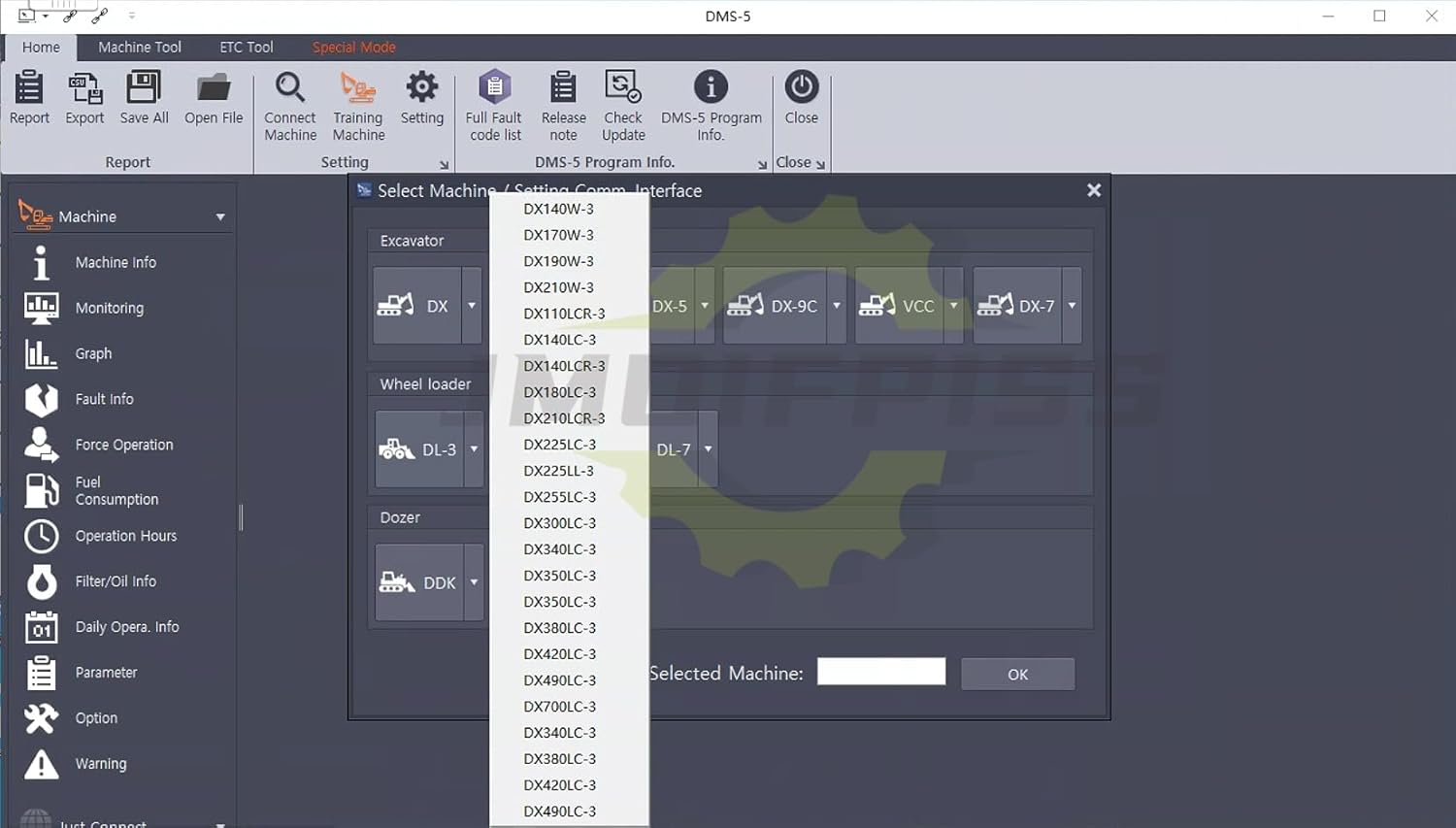1456x828 pixels.
Task: Expand the VCC dropdown arrow
Action: 953,306
